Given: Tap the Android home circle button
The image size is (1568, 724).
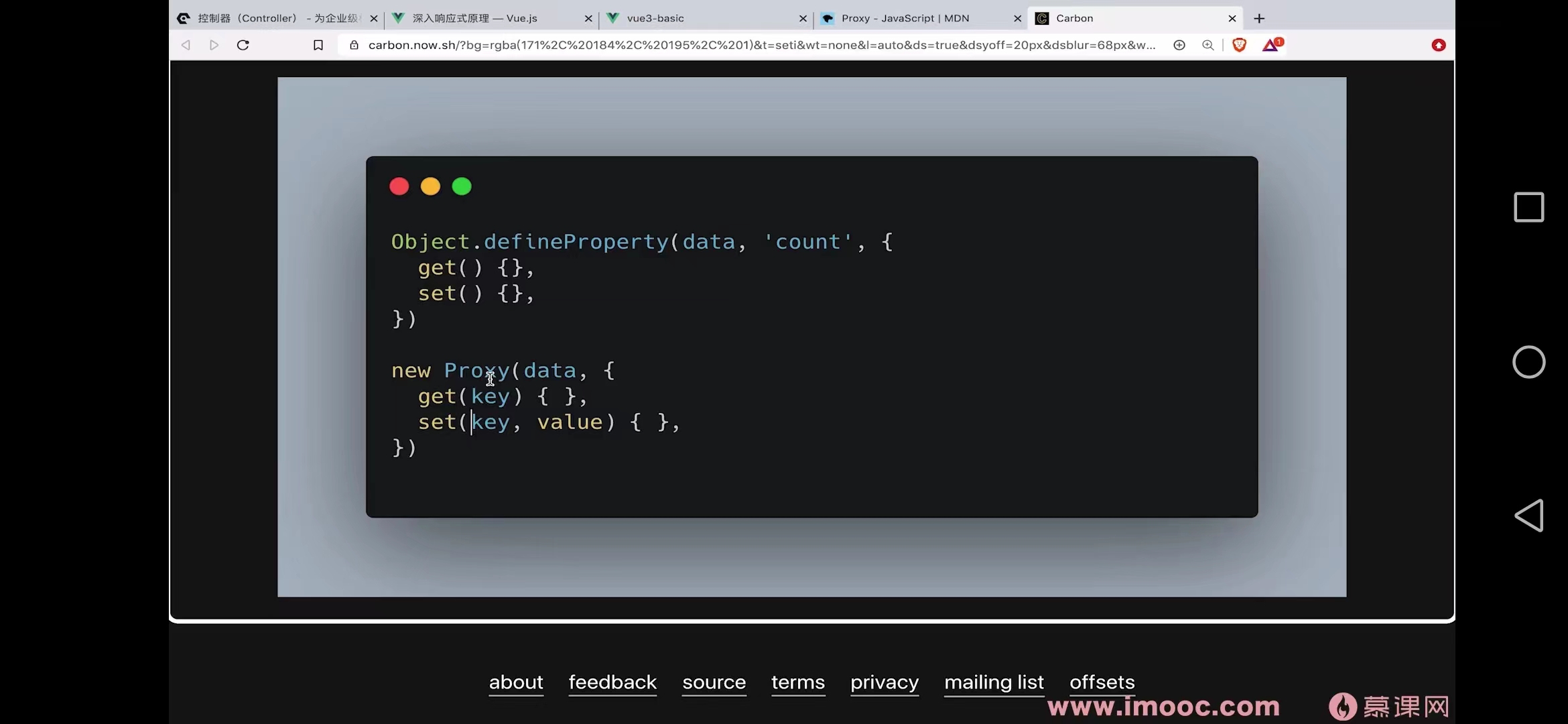Looking at the screenshot, I should point(1528,362).
